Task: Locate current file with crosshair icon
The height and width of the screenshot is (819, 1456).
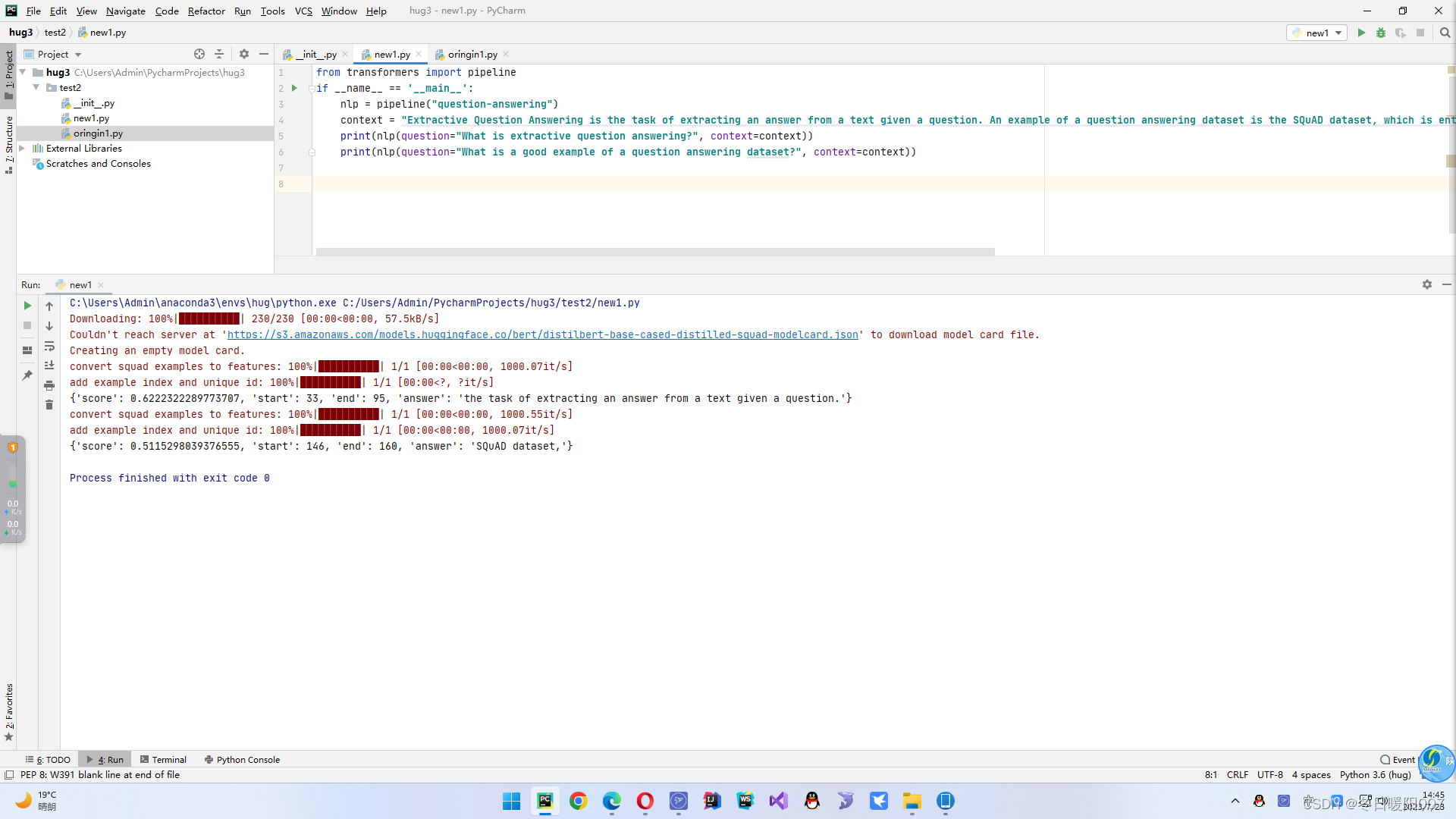Action: point(199,54)
